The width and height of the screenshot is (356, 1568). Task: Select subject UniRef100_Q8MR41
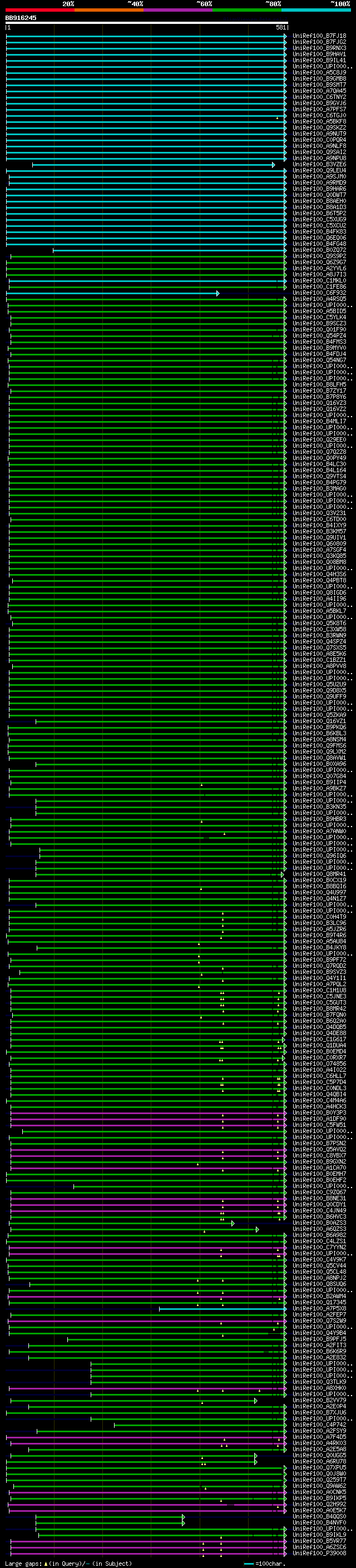[319, 874]
